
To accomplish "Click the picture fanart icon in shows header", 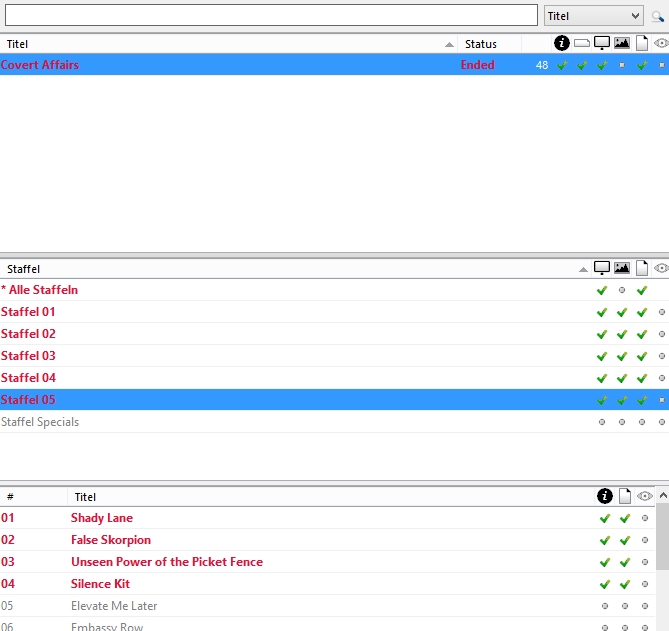I will [x=622, y=43].
